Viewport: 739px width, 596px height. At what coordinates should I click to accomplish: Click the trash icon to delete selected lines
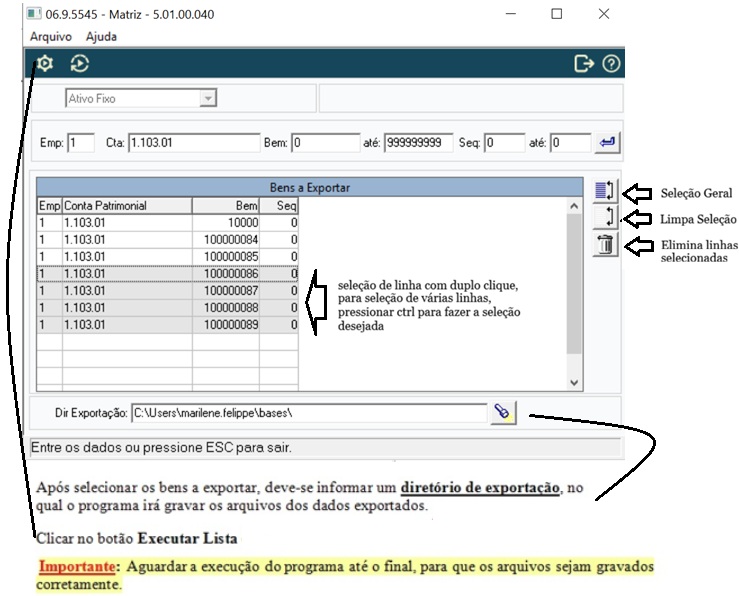[605, 244]
